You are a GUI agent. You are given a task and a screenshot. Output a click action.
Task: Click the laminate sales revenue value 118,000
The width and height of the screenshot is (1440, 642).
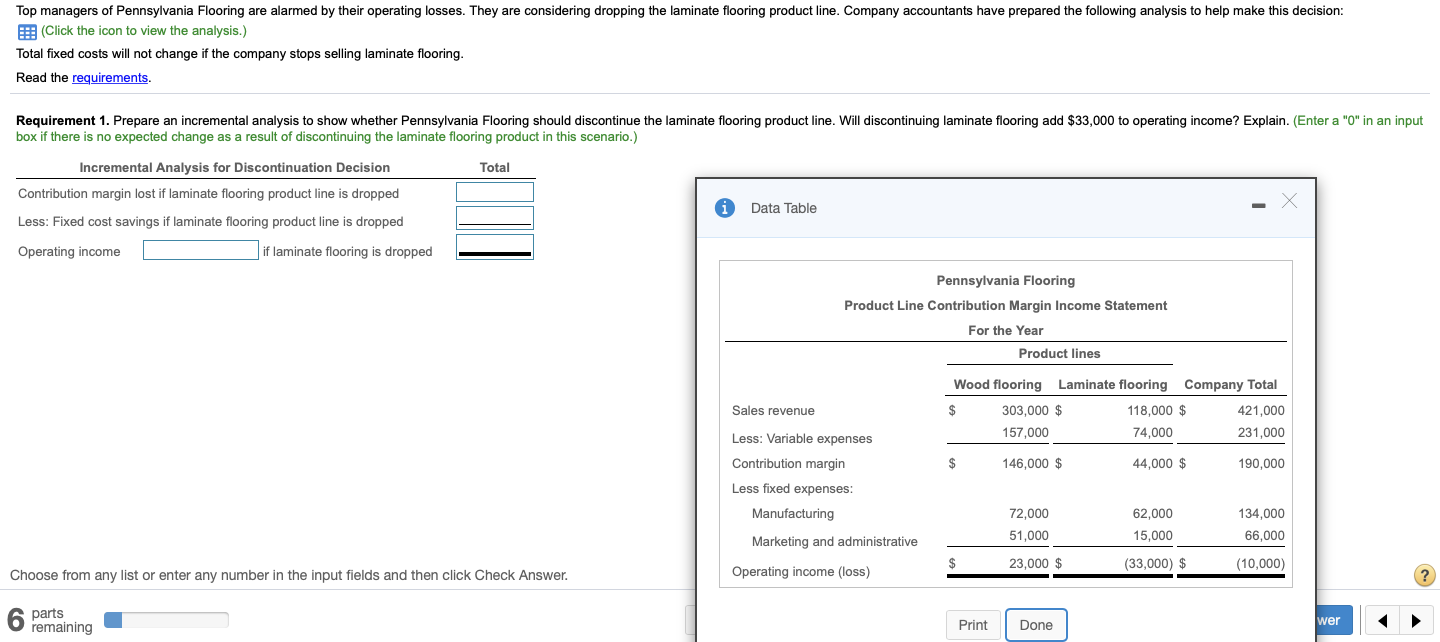pyautogui.click(x=1150, y=410)
